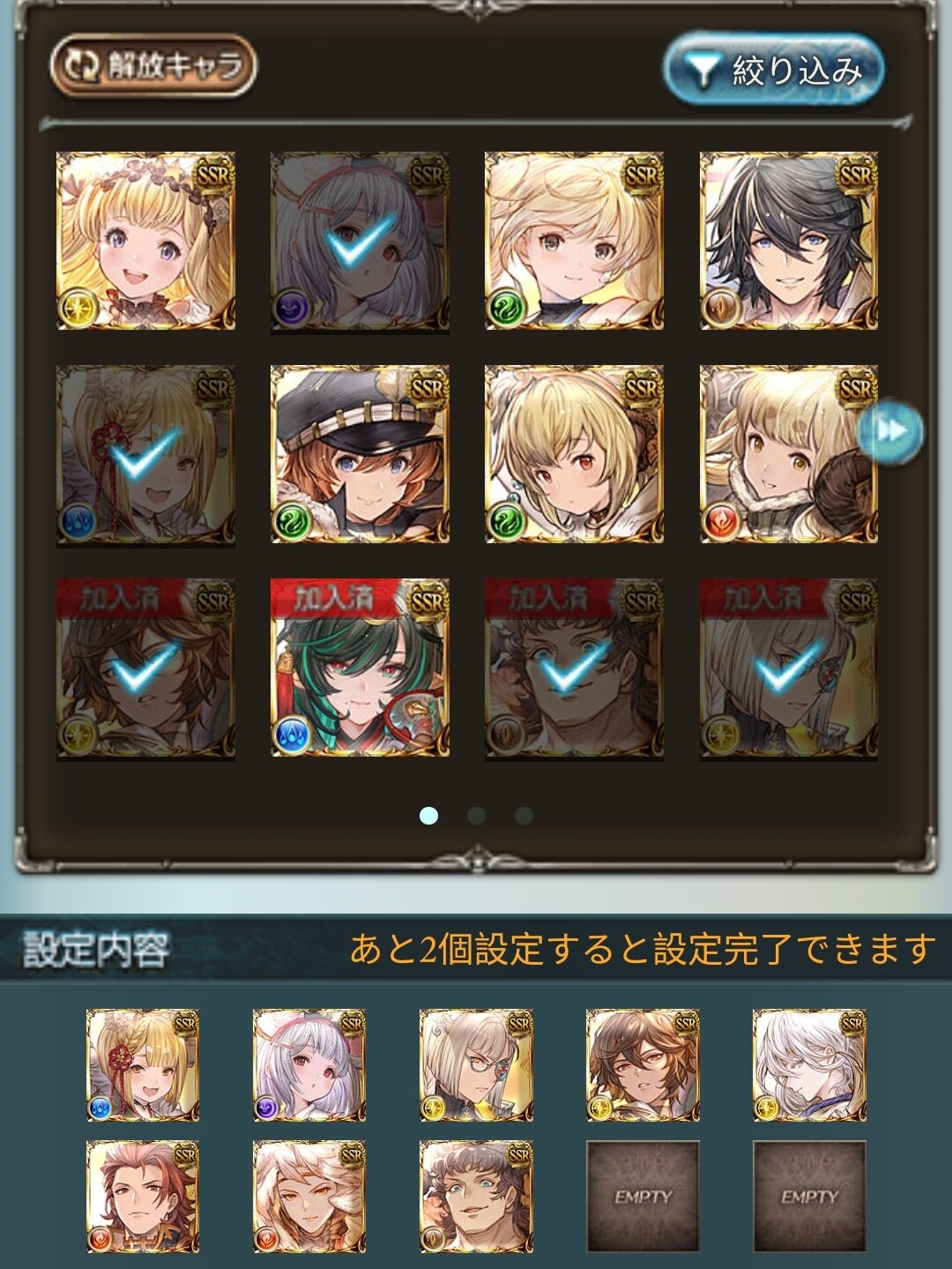
Task: Select the green-haired water element character
Action: point(360,668)
